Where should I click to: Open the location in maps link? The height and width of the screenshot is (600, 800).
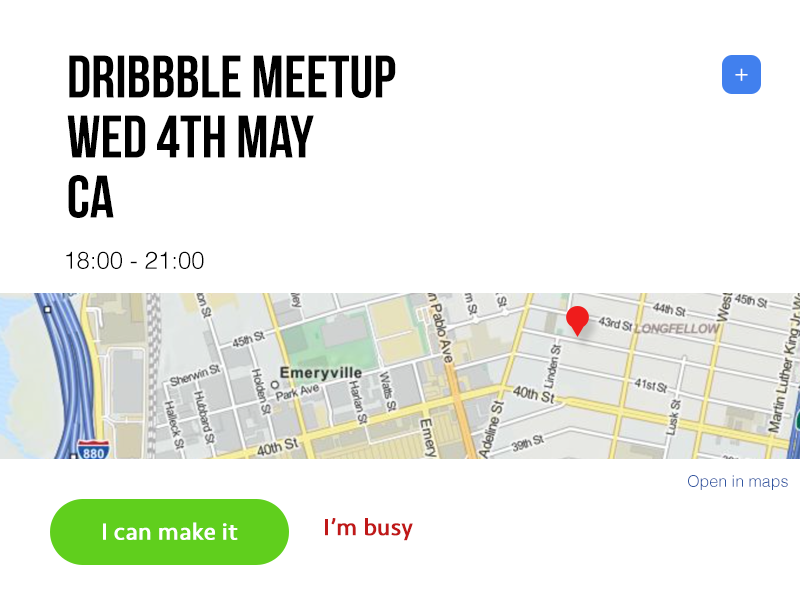coord(737,481)
